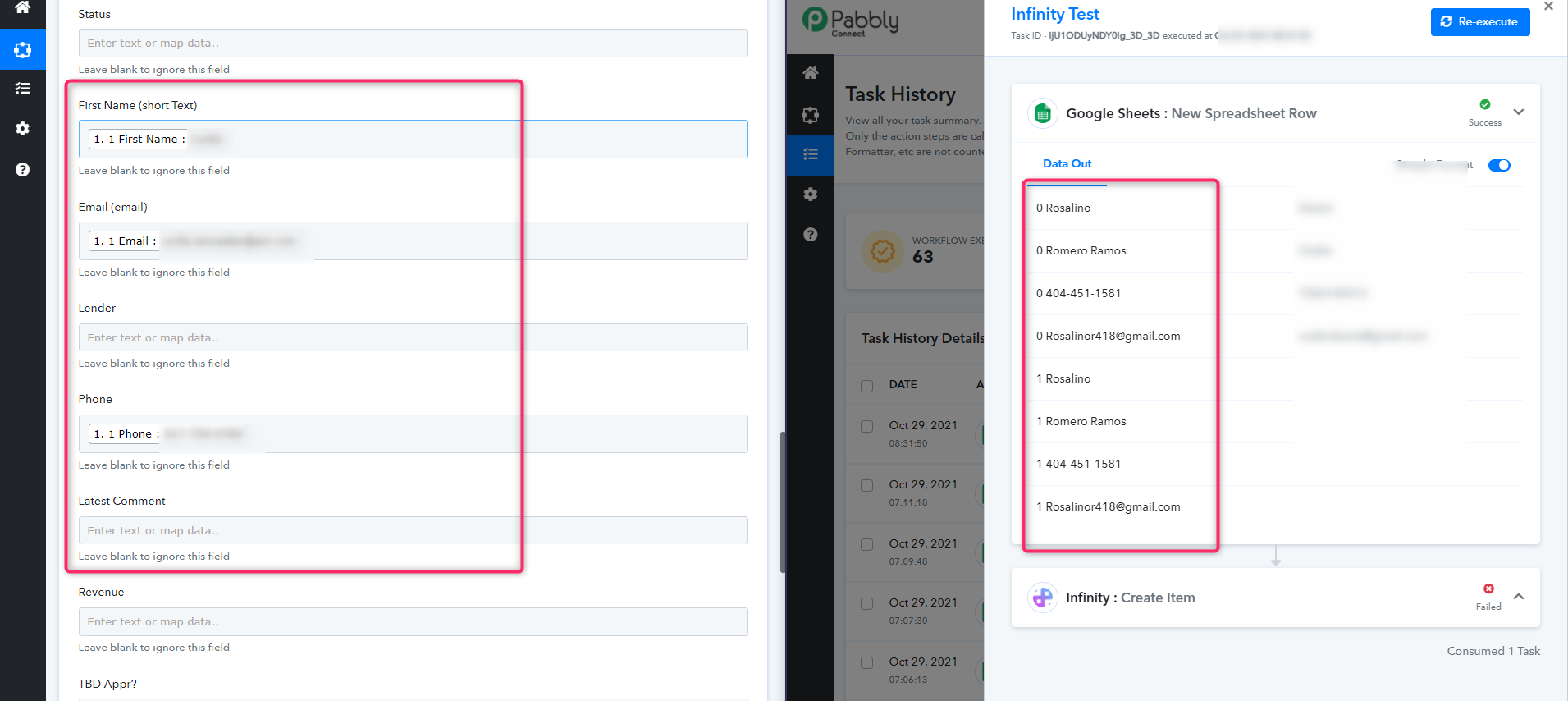The image size is (1568, 701).
Task: Click into the Lender input field
Action: click(x=414, y=338)
